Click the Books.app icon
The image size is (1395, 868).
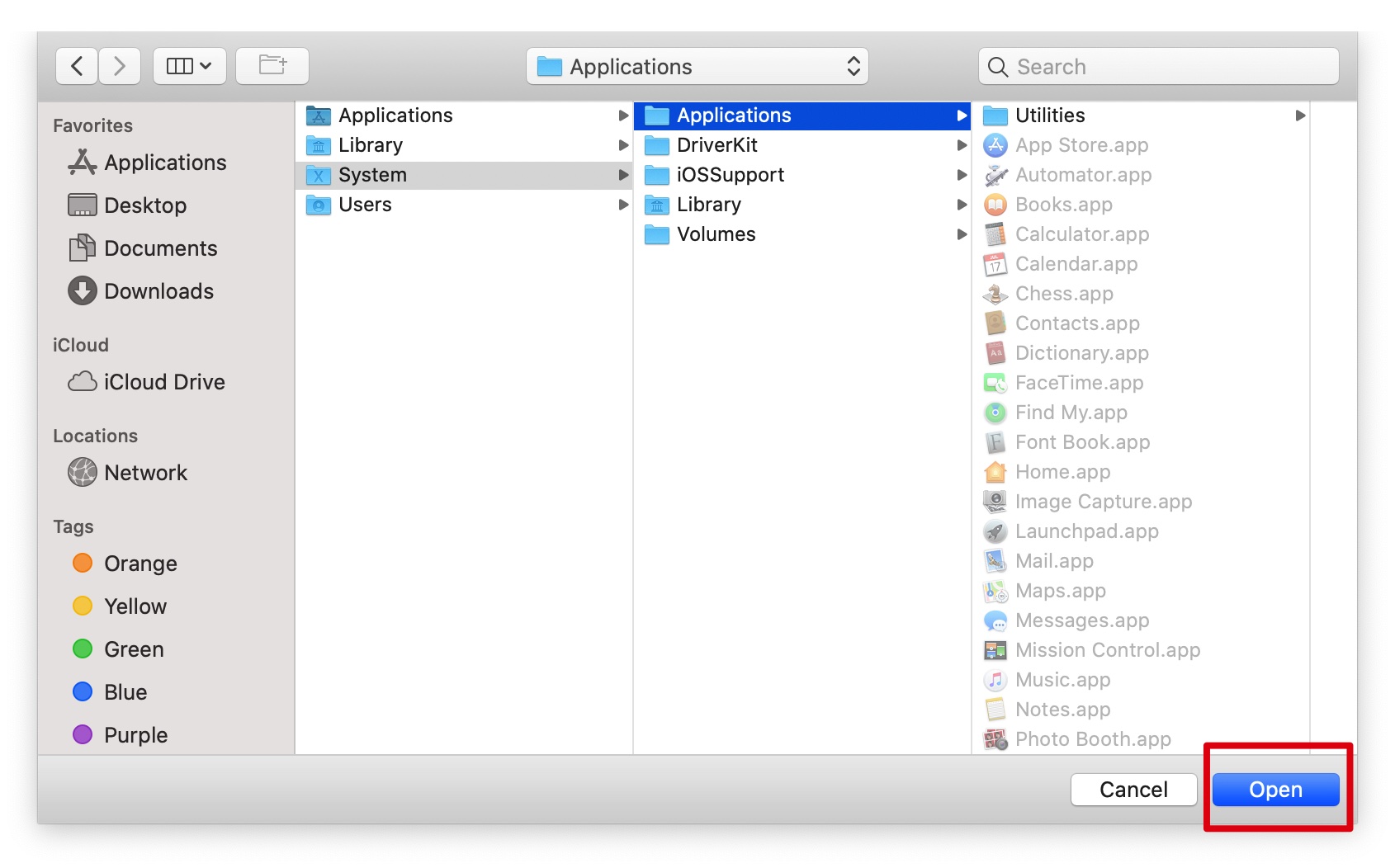[995, 205]
